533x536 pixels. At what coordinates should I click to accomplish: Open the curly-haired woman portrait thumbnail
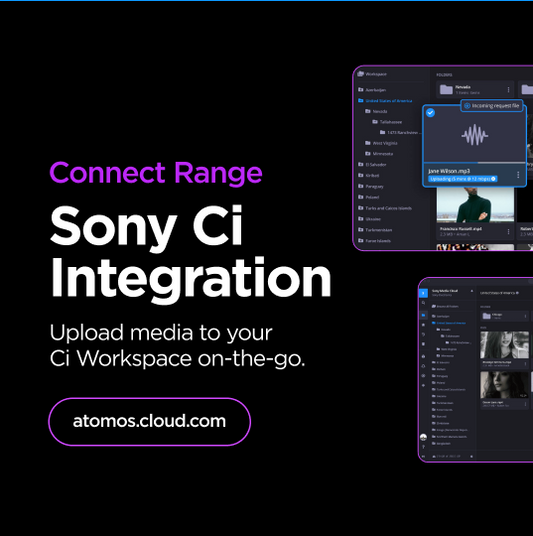pyautogui.click(x=505, y=385)
